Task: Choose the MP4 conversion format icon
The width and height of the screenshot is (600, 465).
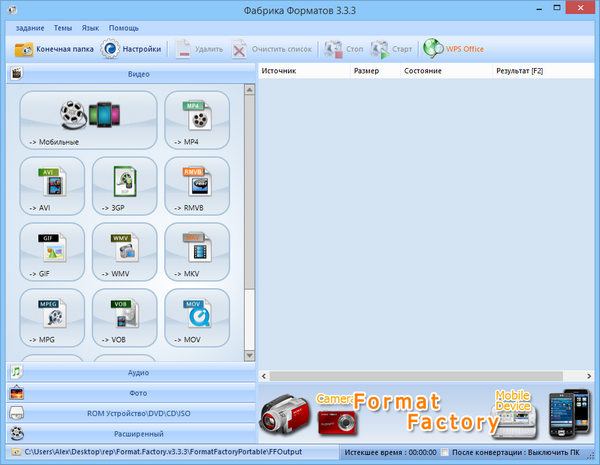Action: pyautogui.click(x=197, y=120)
